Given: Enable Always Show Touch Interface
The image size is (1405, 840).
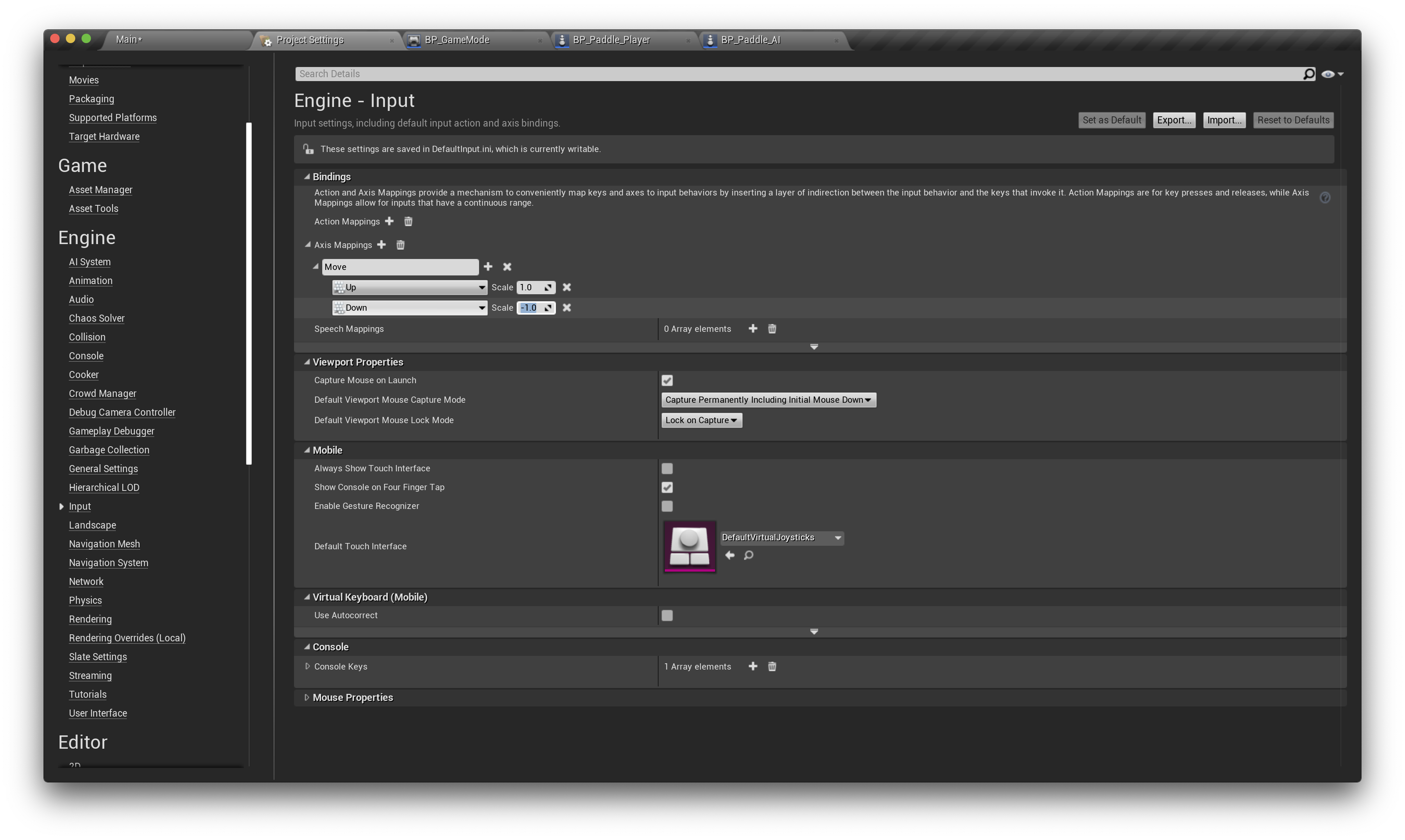Looking at the screenshot, I should click(x=667, y=469).
